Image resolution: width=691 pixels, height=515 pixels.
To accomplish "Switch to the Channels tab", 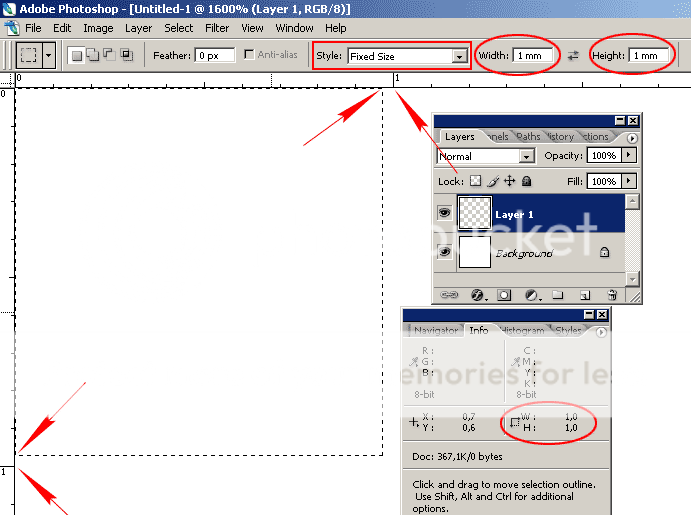I will point(498,137).
